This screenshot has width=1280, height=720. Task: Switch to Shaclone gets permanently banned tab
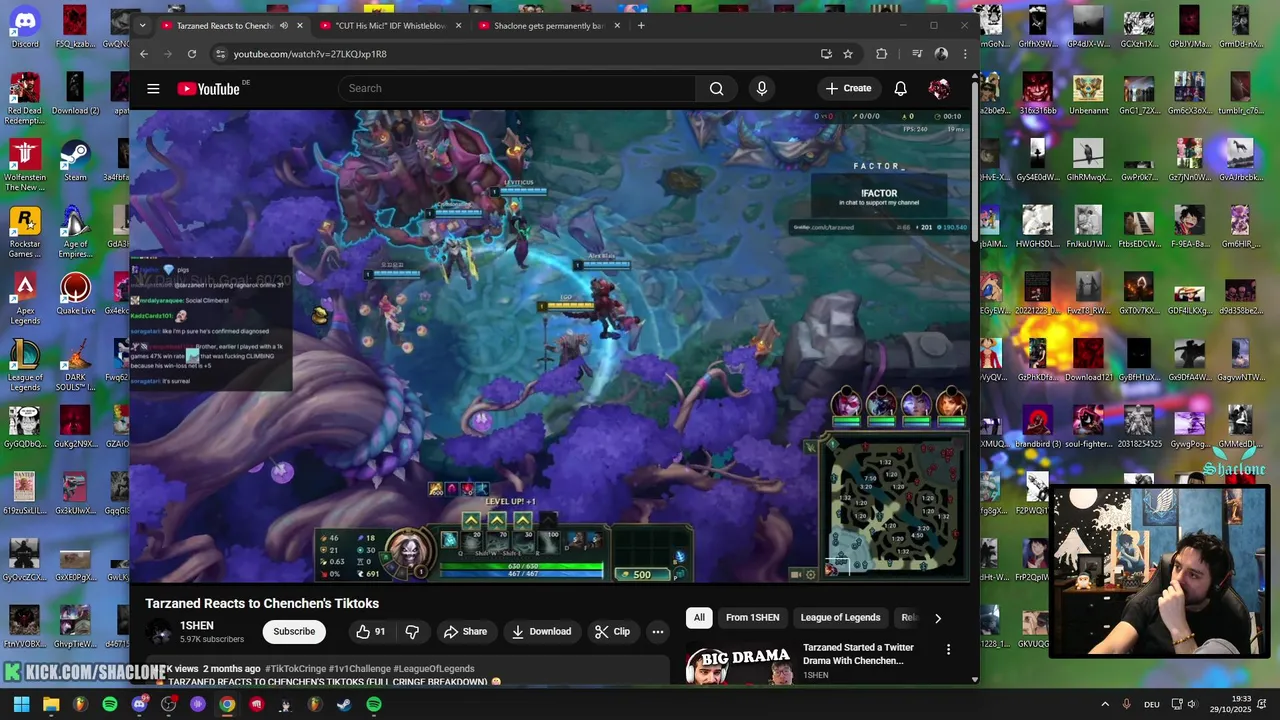[548, 26]
